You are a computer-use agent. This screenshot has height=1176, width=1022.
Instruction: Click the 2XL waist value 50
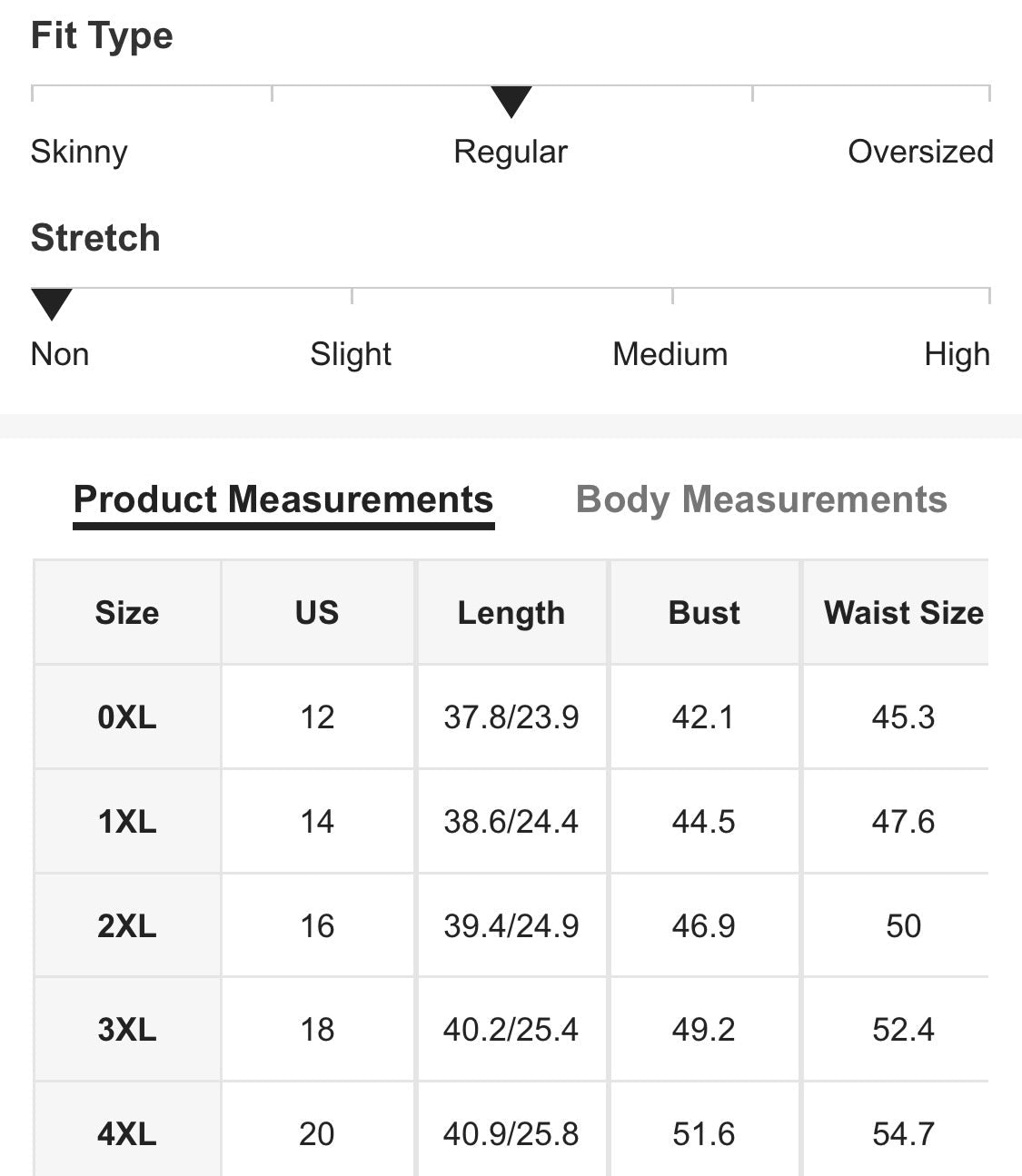(x=903, y=926)
